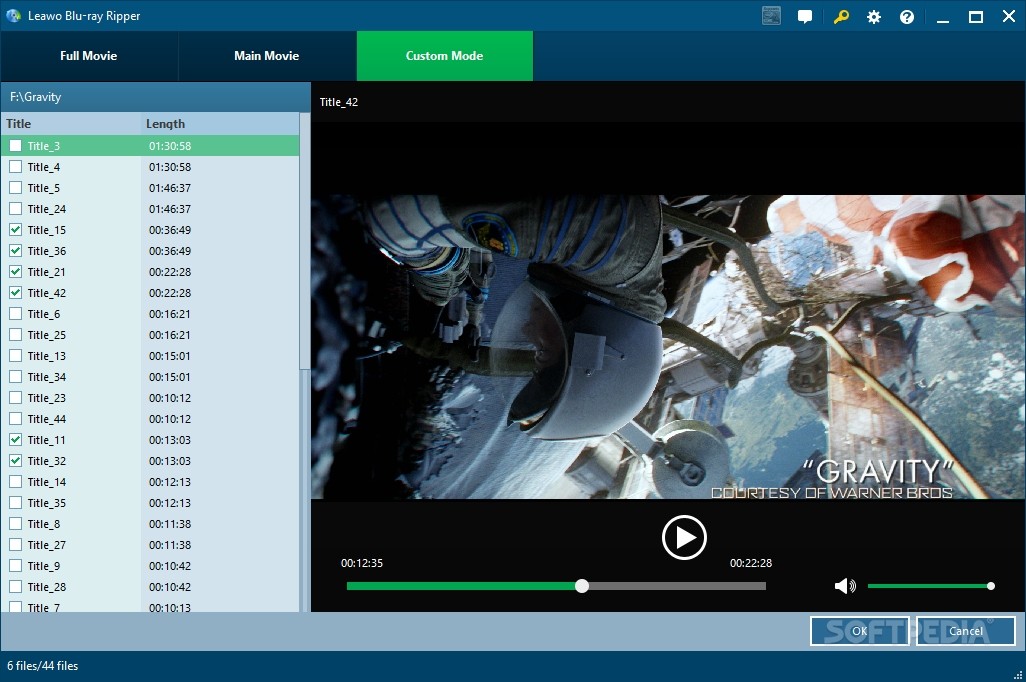Click the banner thumbnail icon in title bar

(x=770, y=15)
